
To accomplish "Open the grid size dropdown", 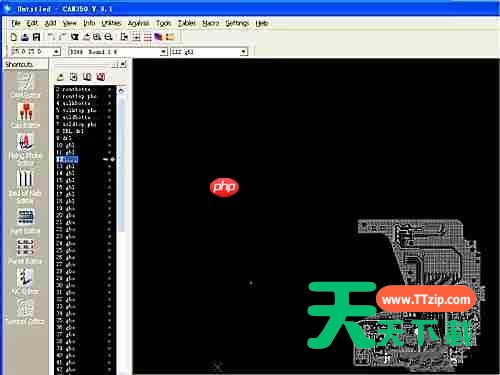I will [x=56, y=52].
